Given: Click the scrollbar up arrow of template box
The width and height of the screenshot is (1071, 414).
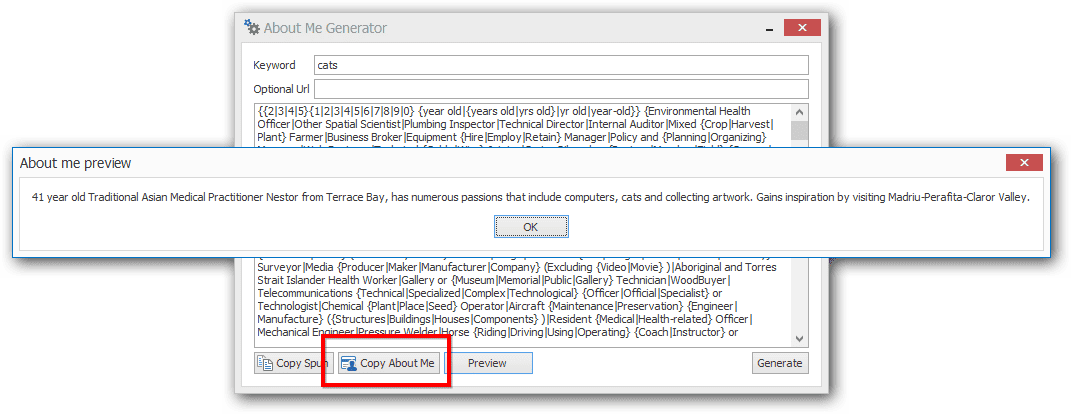Looking at the screenshot, I should pyautogui.click(x=800, y=111).
